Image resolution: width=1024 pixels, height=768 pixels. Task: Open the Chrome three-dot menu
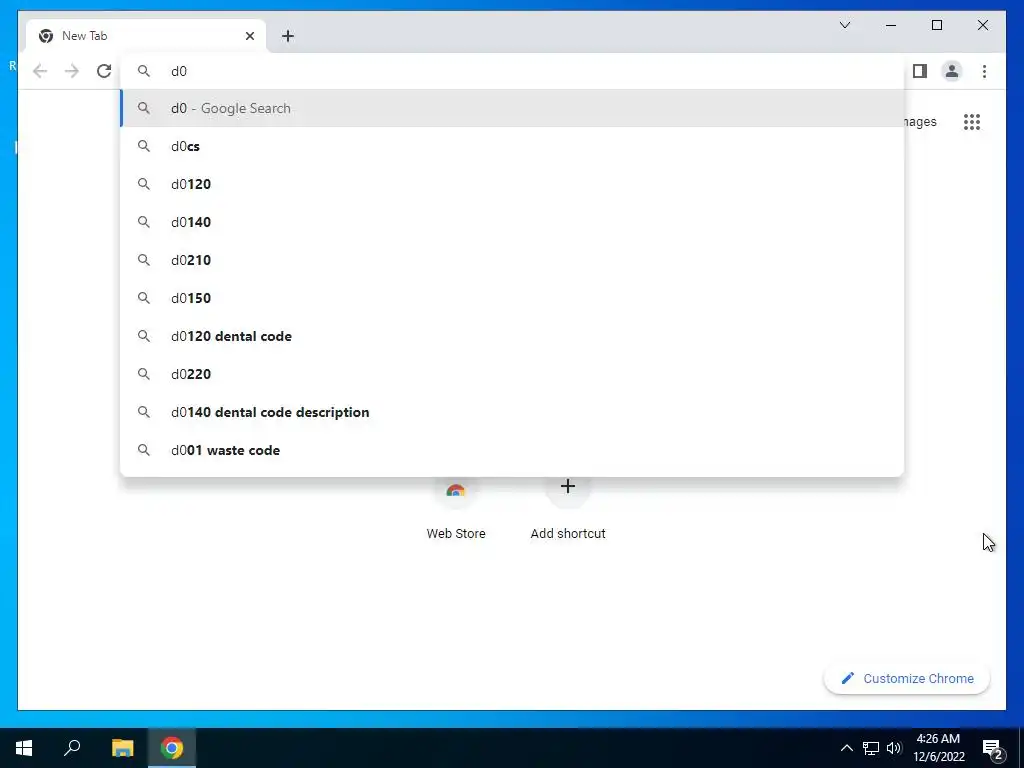pos(984,71)
